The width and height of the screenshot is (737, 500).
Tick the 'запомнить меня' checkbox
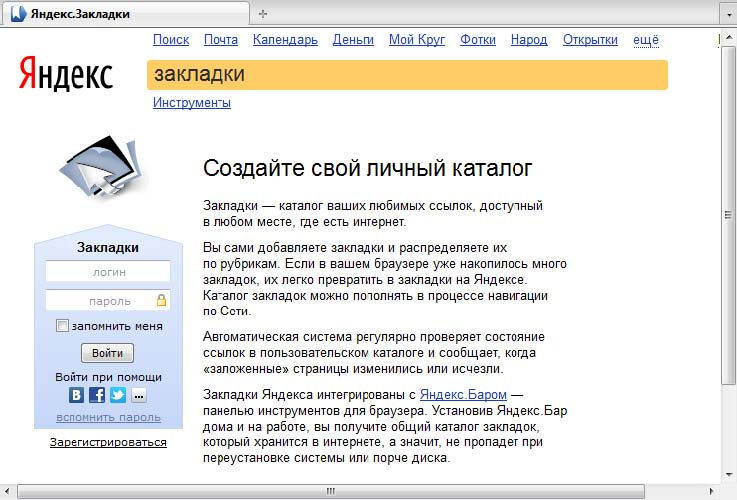point(62,325)
